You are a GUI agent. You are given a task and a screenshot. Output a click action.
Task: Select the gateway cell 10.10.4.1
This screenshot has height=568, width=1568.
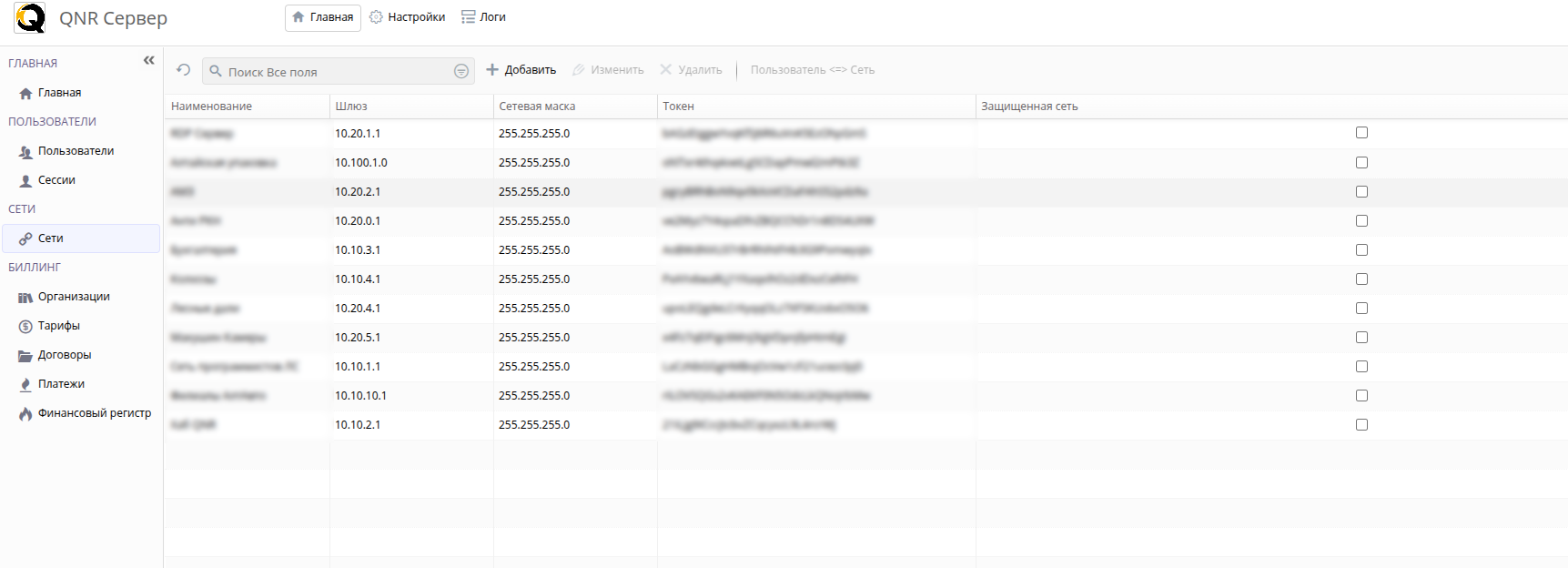coord(411,279)
